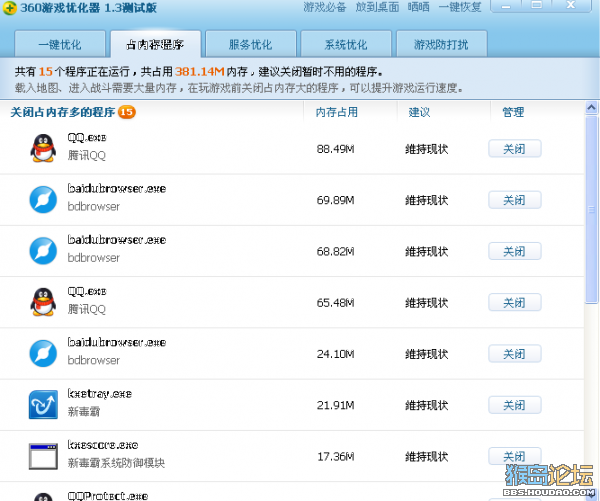Click the QQ penguin icon in the 88.49M row
600x501 pixels.
43,148
